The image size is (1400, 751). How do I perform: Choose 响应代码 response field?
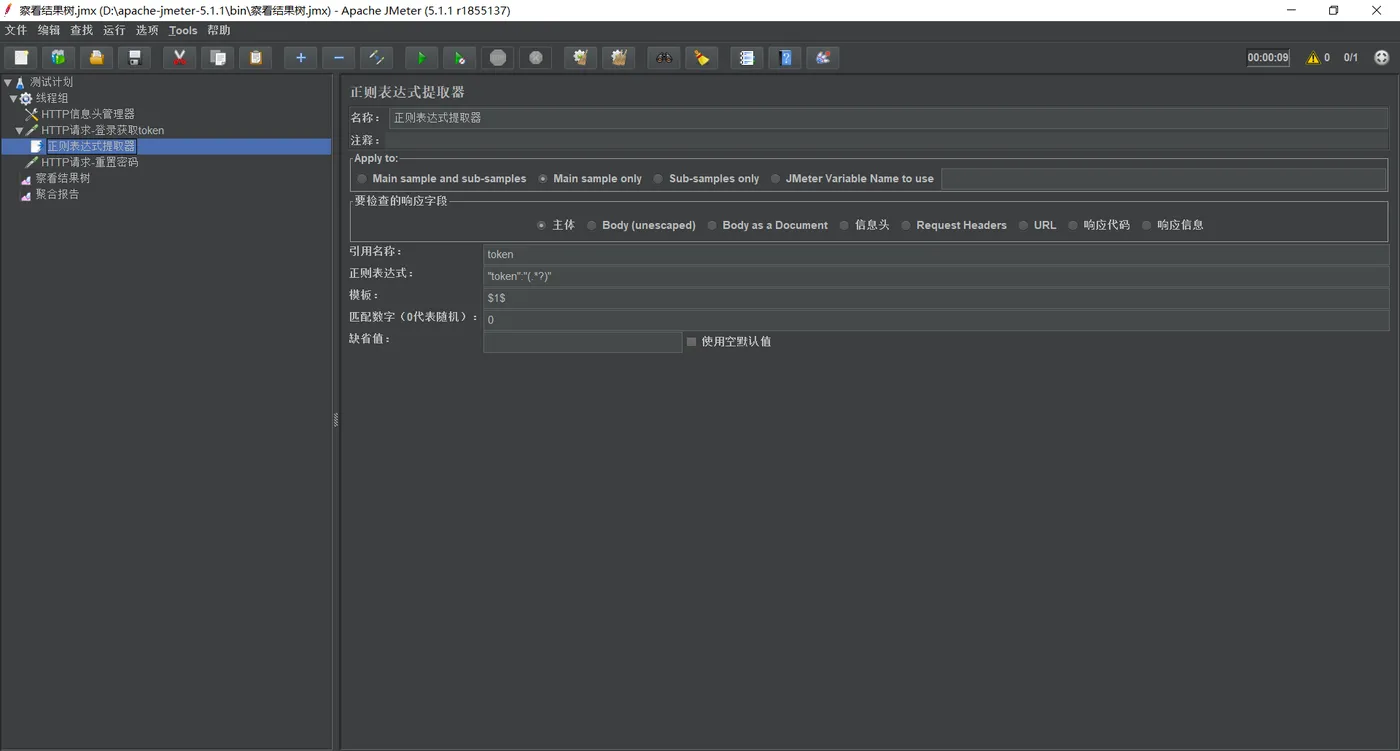click(x=1098, y=225)
